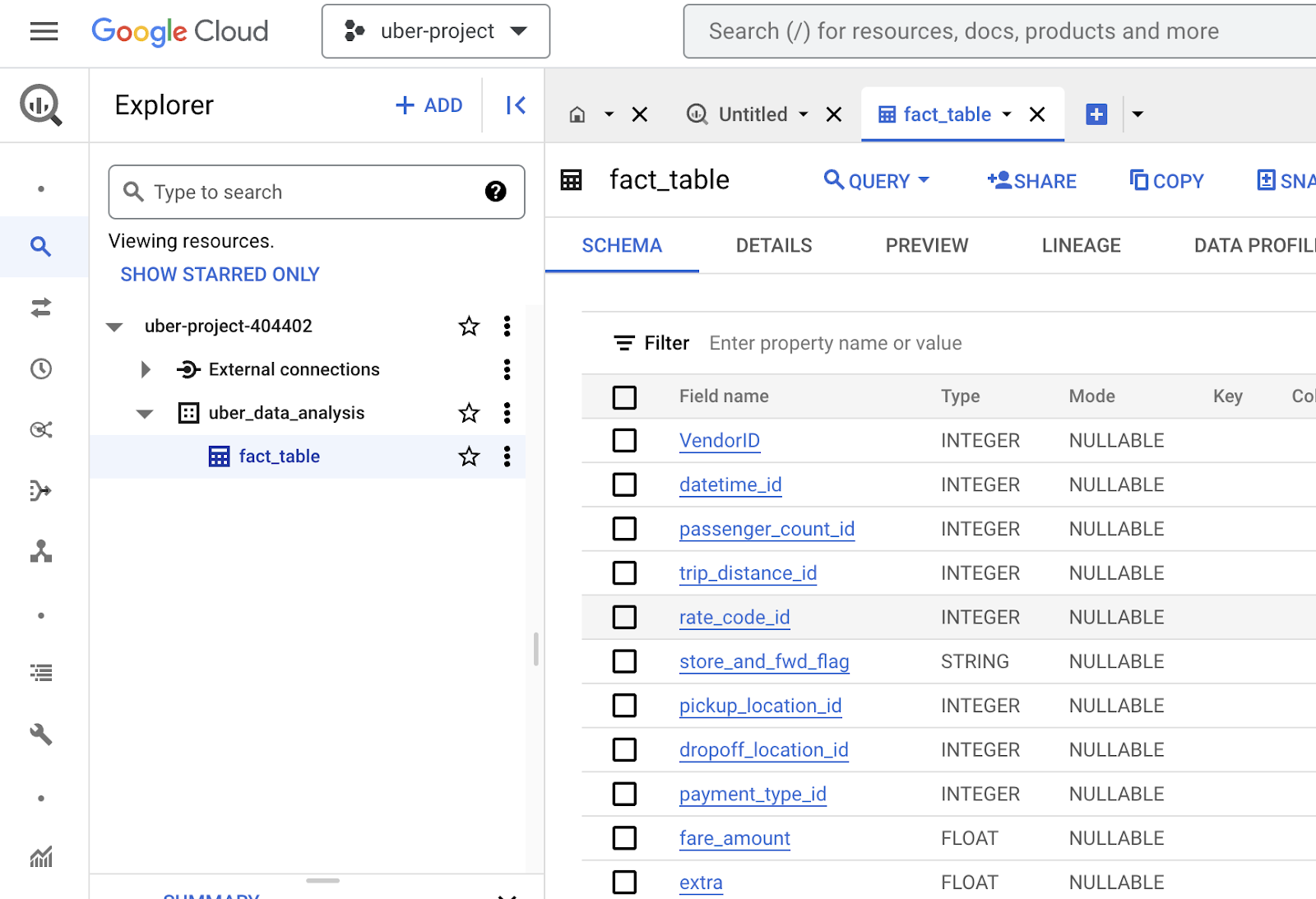Viewport: 1316px width, 899px height.
Task: Star the uber-project-404402 project
Action: (x=469, y=327)
